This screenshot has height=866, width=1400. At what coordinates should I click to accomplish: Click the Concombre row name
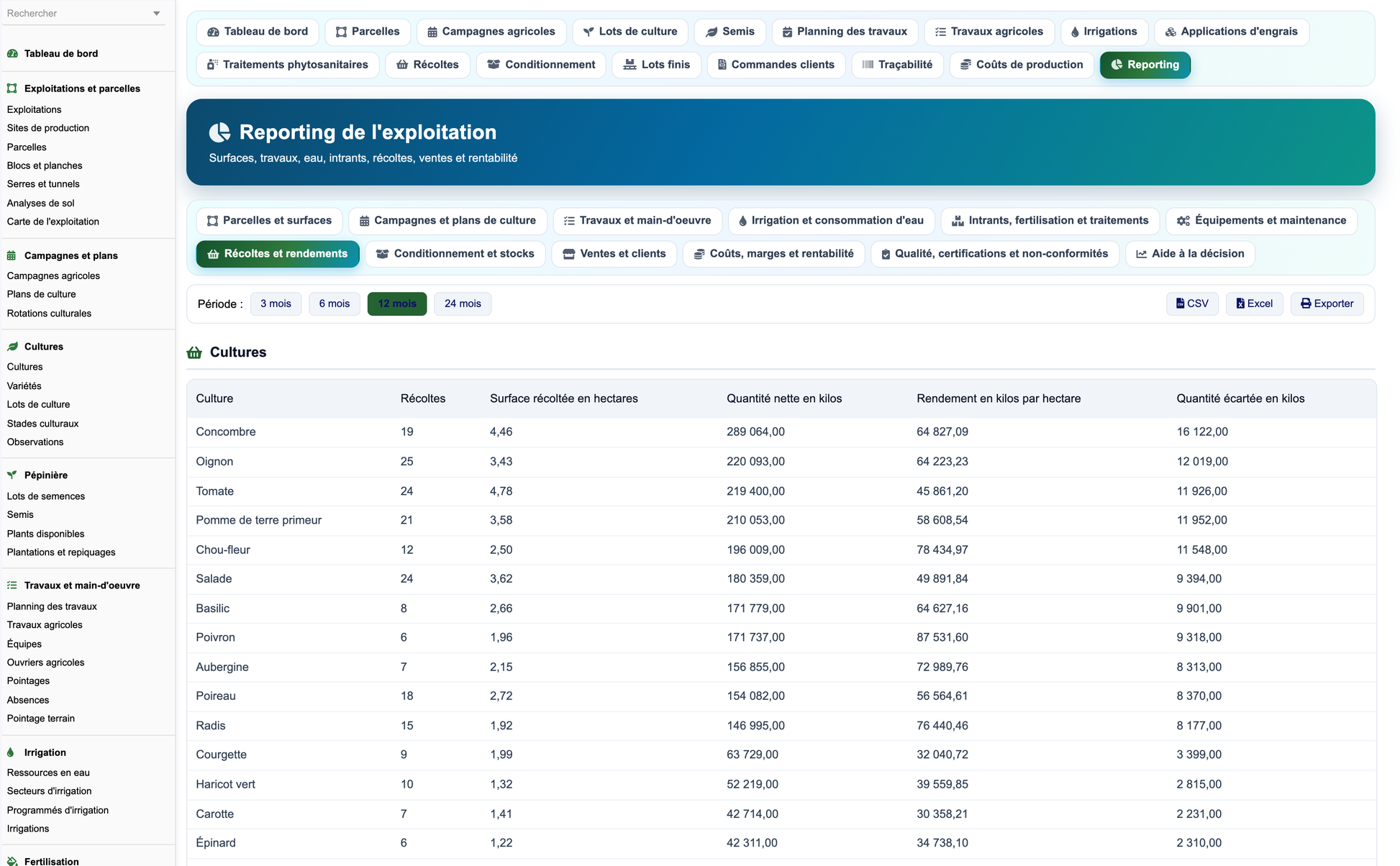226,432
